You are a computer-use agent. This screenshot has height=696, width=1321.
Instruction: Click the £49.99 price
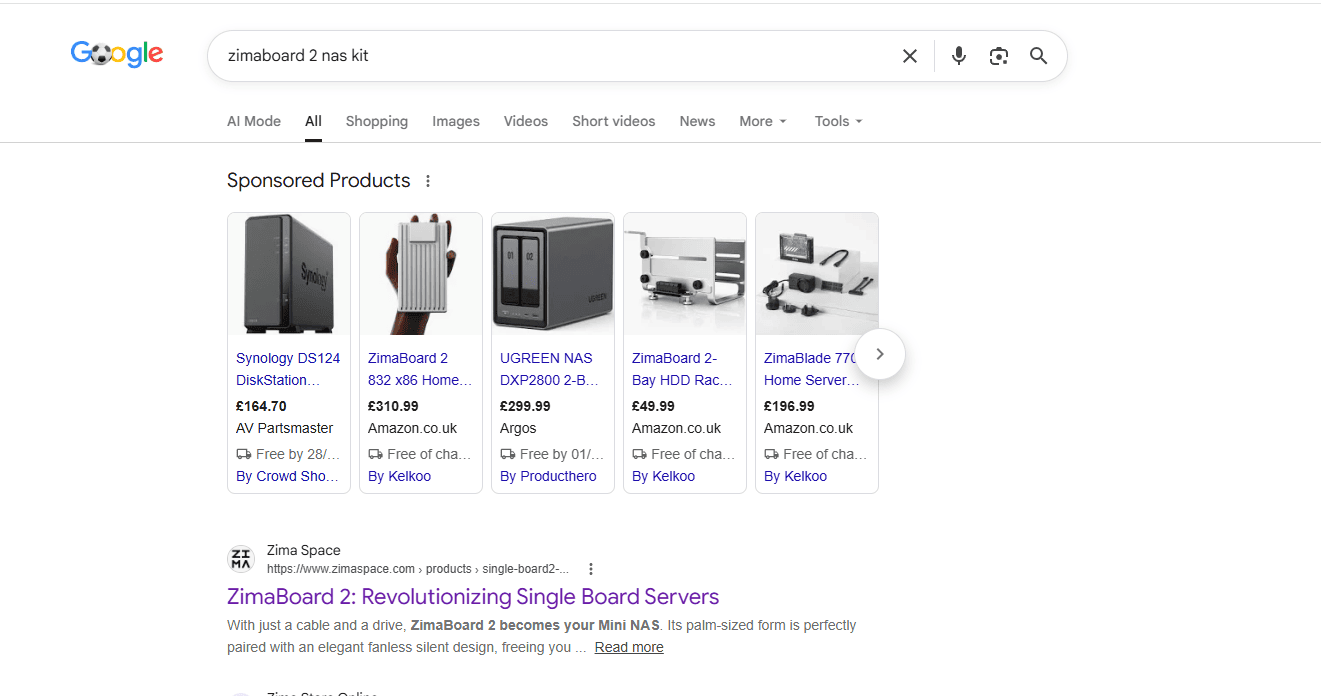(x=653, y=406)
